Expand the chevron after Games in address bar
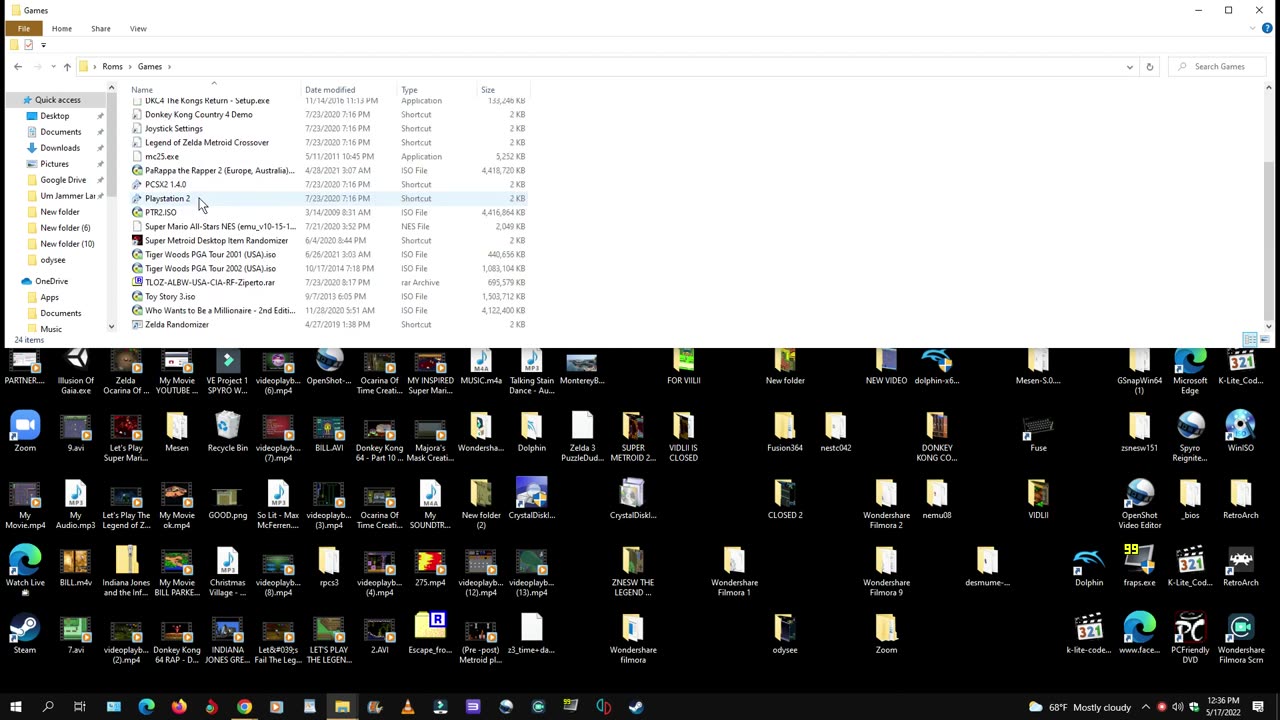The image size is (1280, 720). (170, 67)
